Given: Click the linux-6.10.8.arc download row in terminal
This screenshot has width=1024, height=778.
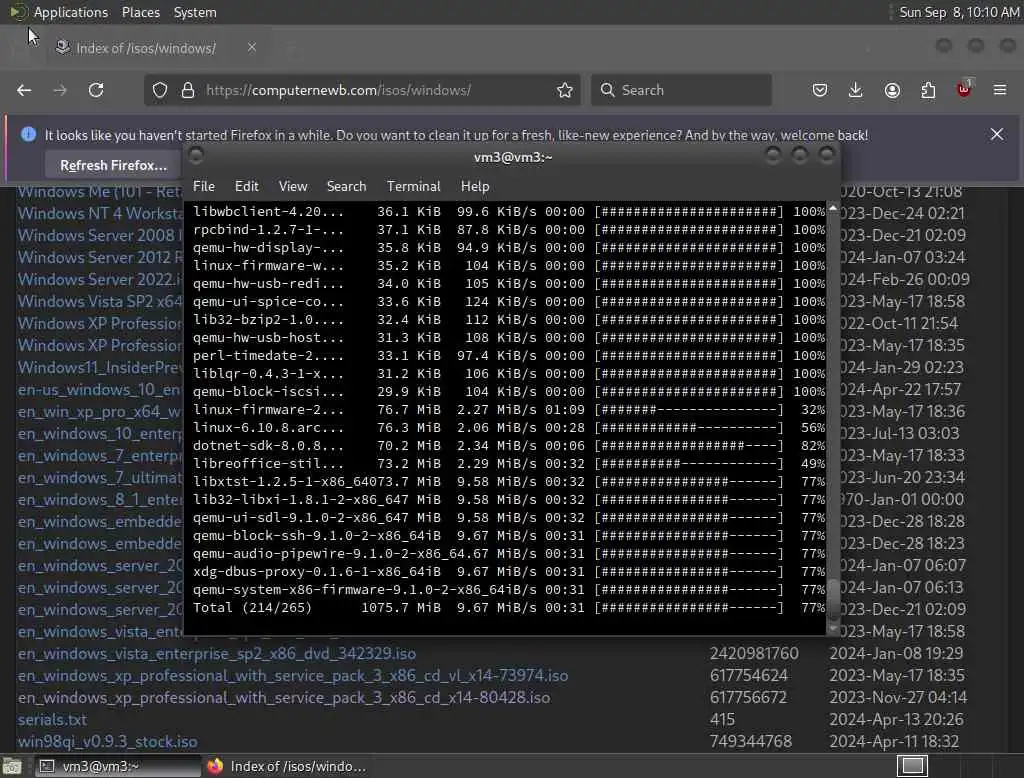Looking at the screenshot, I should (509, 427).
